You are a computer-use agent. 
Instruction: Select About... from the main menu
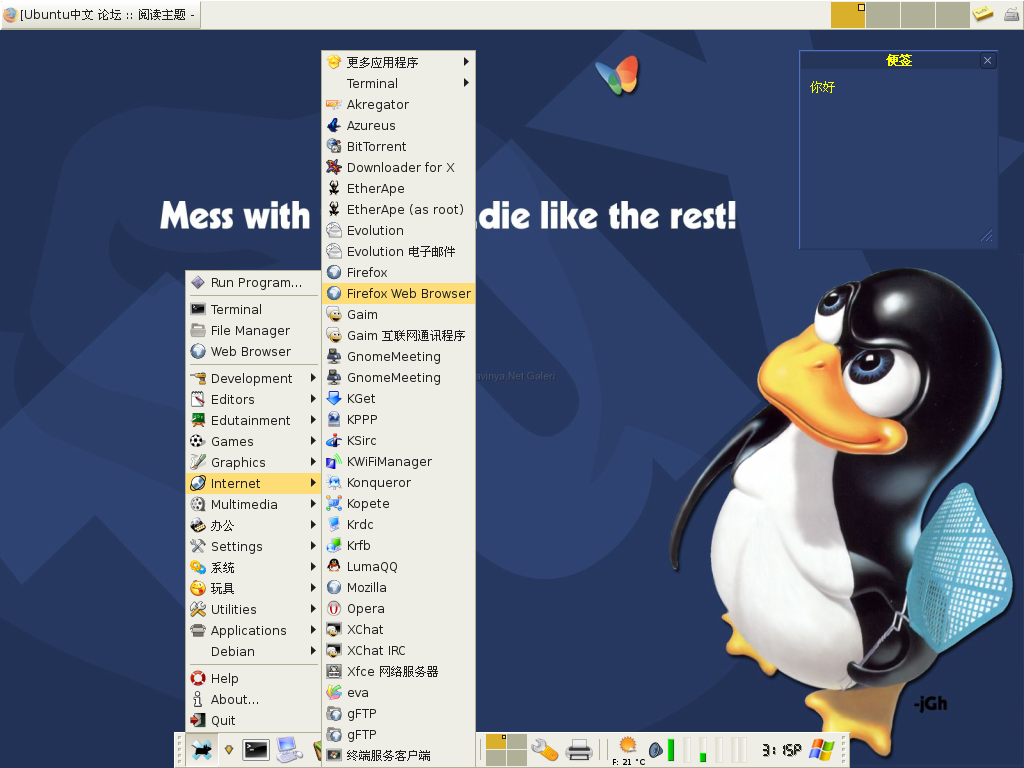(253, 699)
